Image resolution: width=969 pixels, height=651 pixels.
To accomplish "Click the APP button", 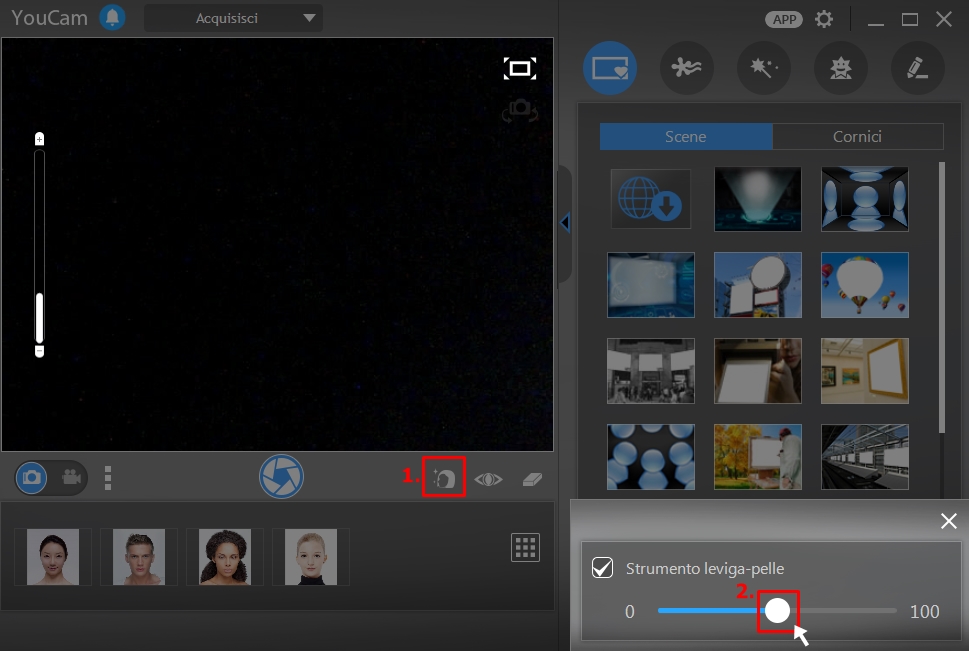I will click(784, 19).
